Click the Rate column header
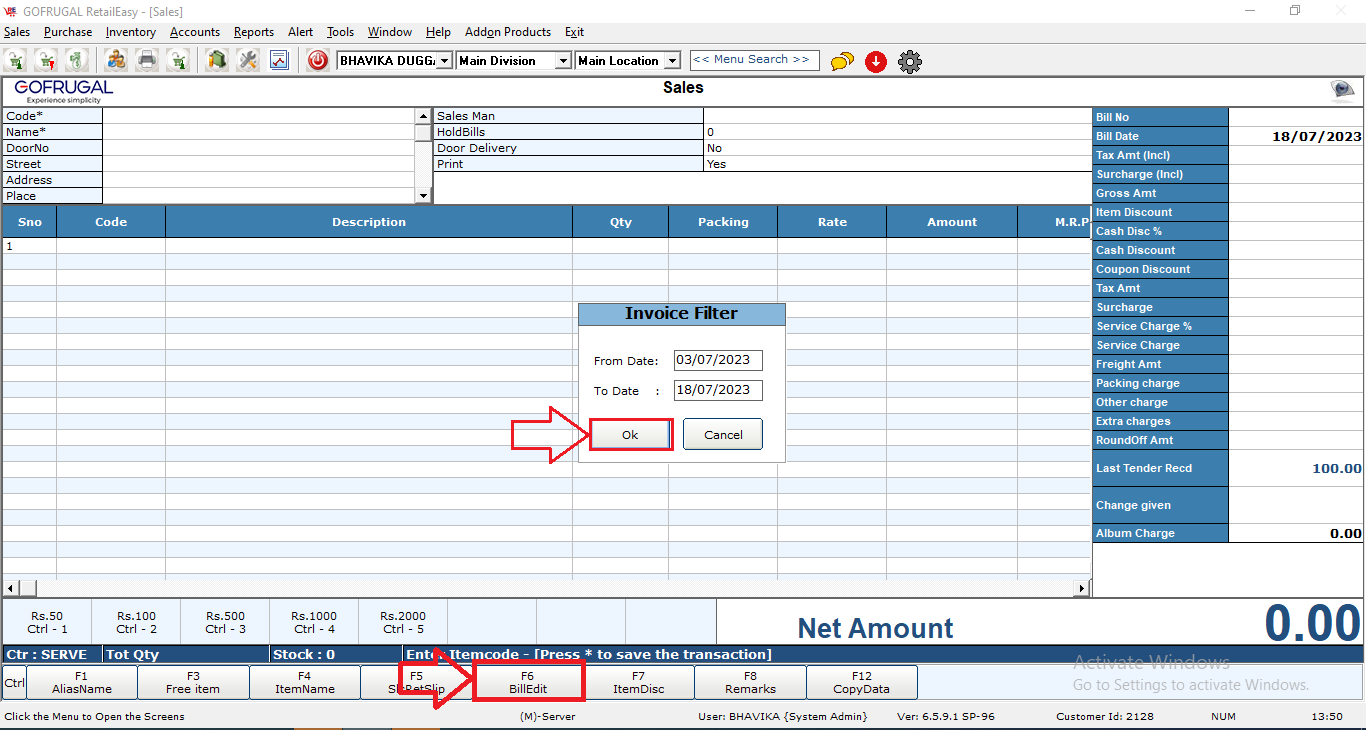The image size is (1366, 730). tap(832, 222)
